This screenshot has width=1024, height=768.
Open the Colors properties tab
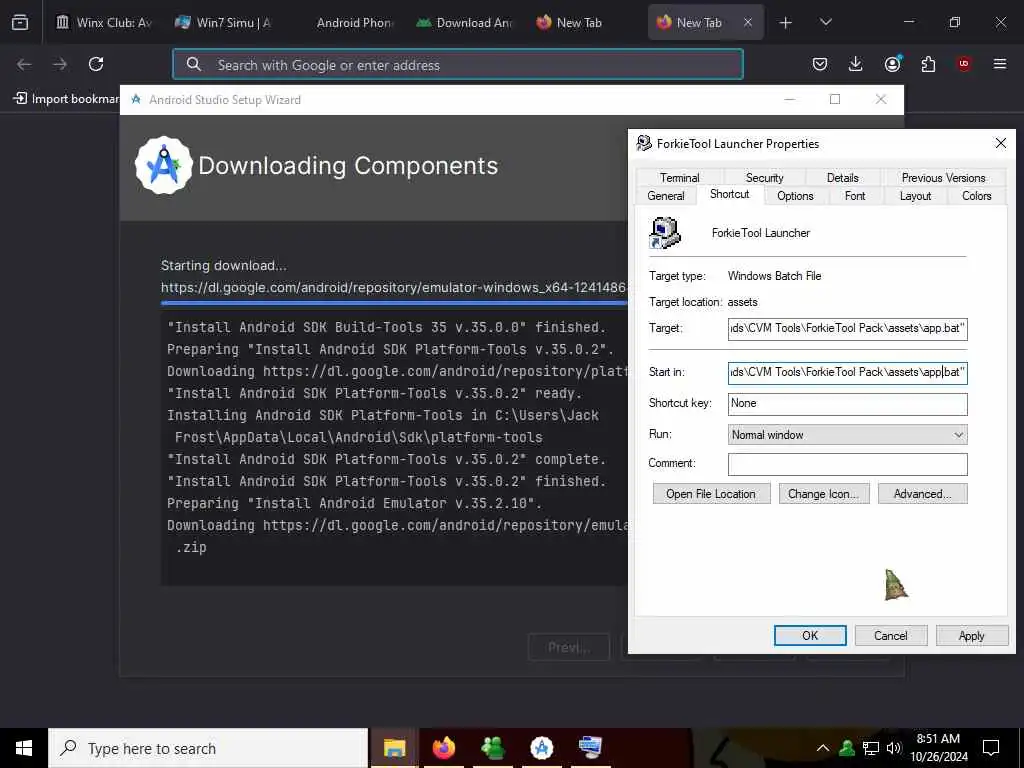976,196
